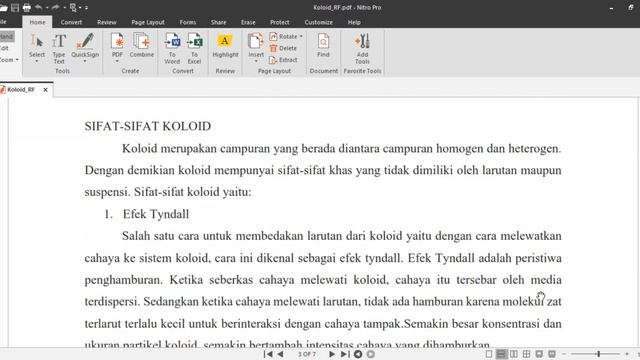Open the Forms ribbon tab

pos(188,22)
